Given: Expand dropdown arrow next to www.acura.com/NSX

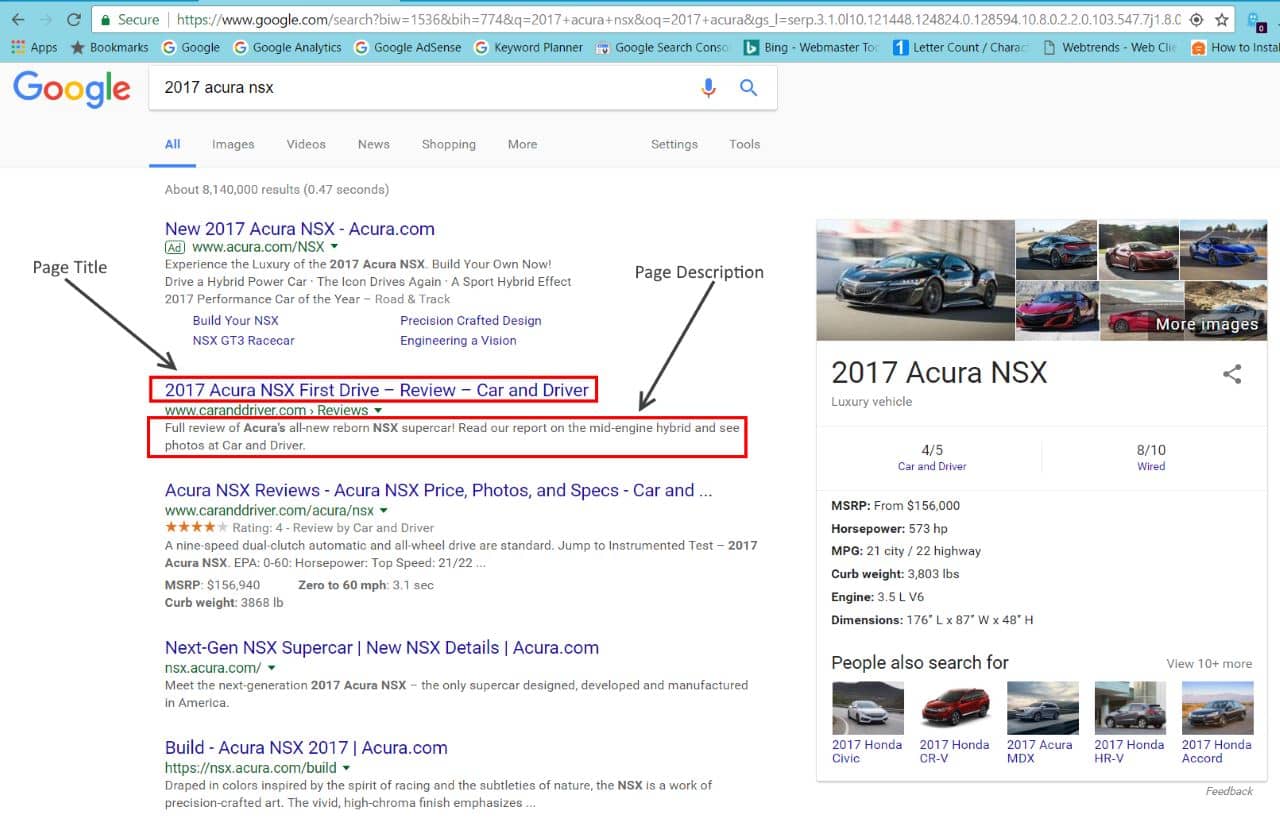Looking at the screenshot, I should (334, 247).
